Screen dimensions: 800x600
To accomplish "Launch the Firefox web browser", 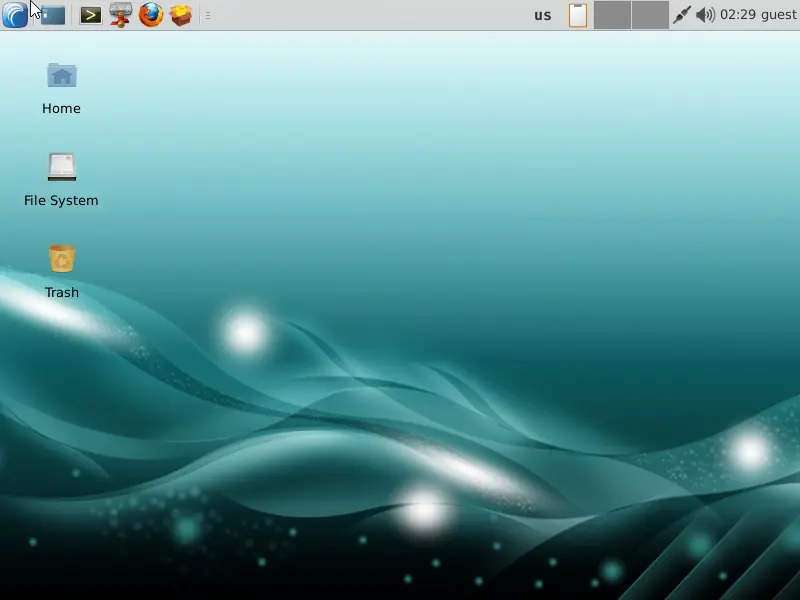I will pos(151,15).
